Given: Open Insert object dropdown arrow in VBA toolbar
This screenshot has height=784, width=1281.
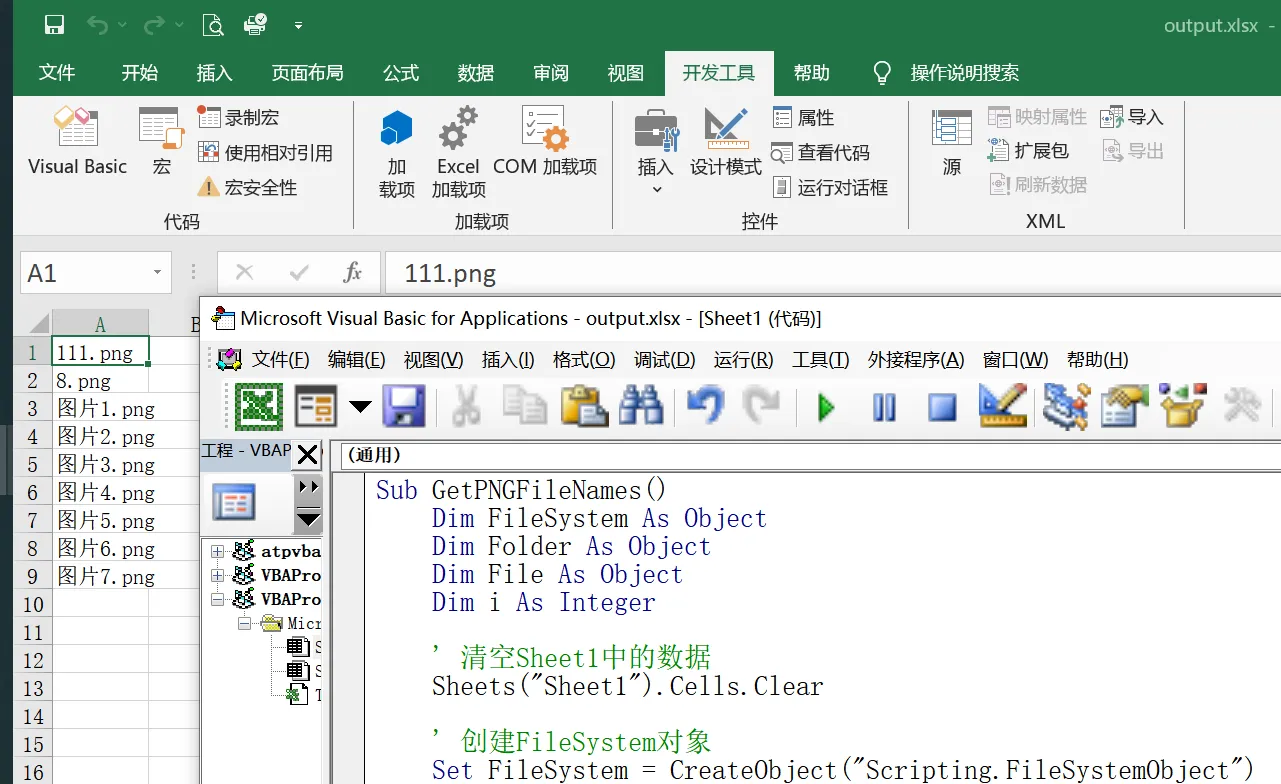Looking at the screenshot, I should 360,407.
